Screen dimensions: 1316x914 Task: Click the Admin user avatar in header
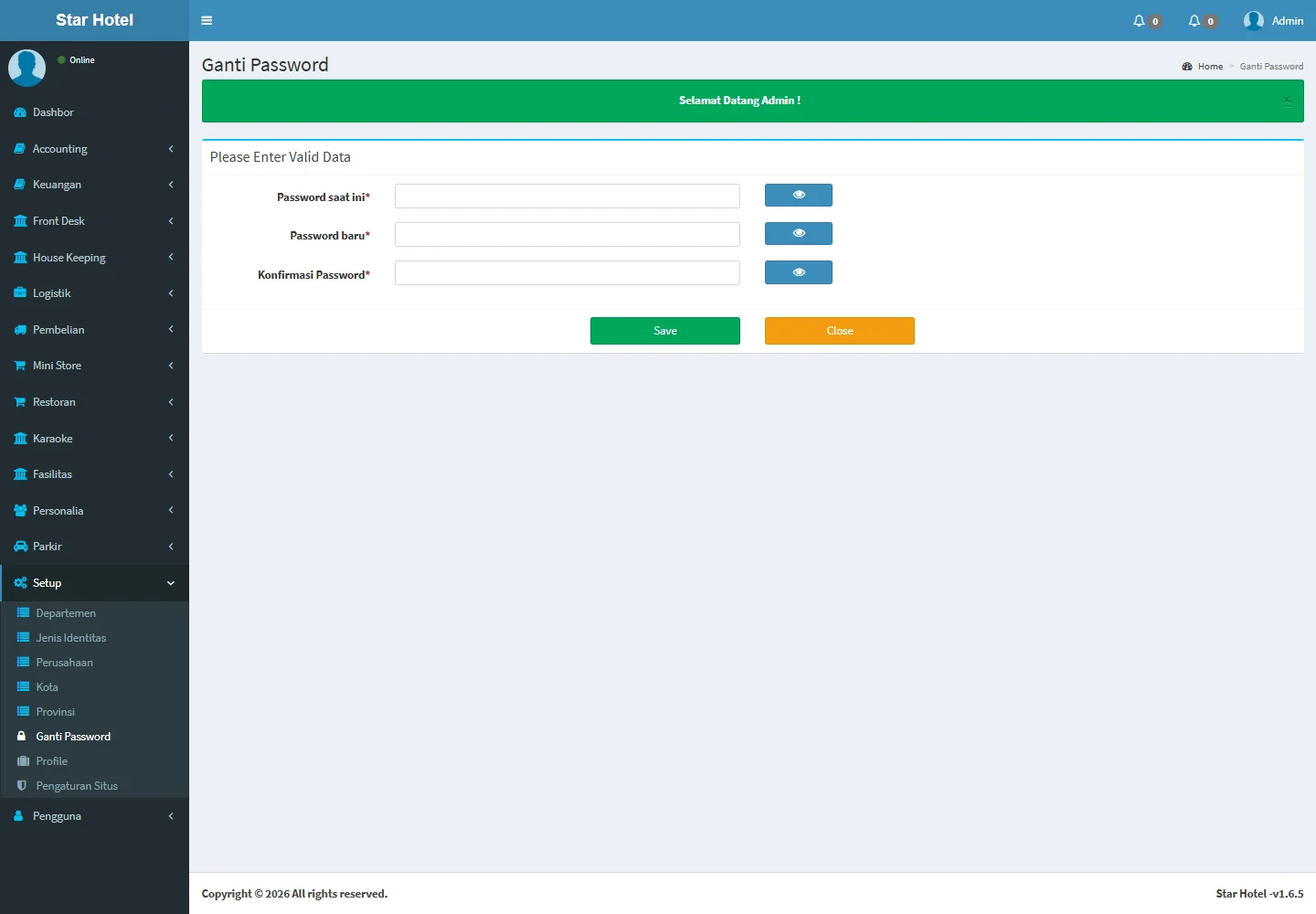1253,20
